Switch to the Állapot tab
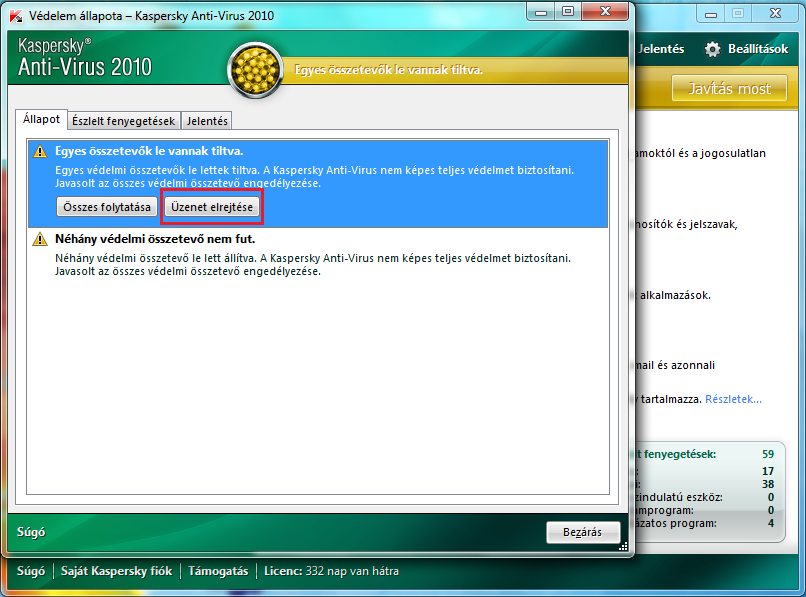 tap(41, 119)
